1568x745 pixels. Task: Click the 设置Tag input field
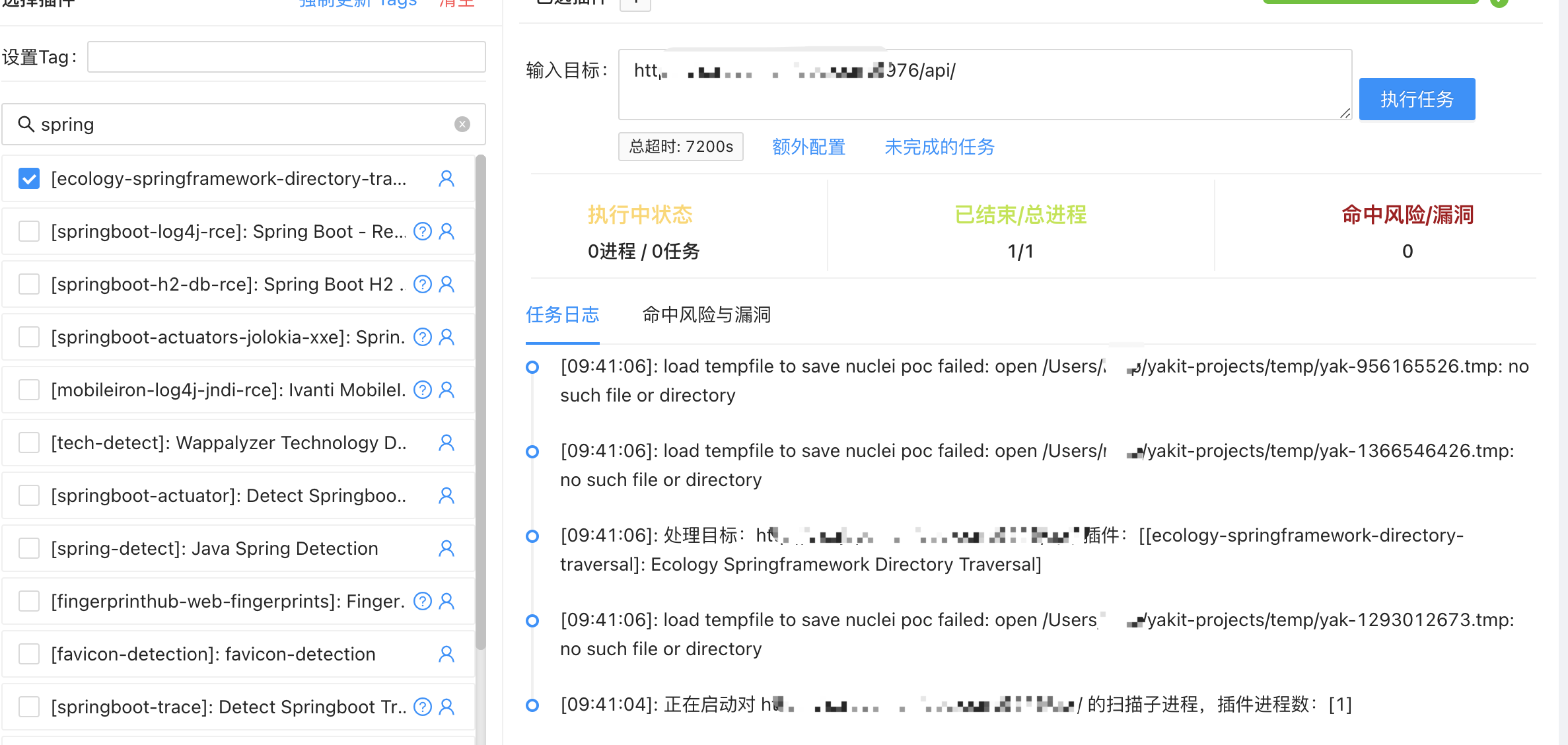286,57
